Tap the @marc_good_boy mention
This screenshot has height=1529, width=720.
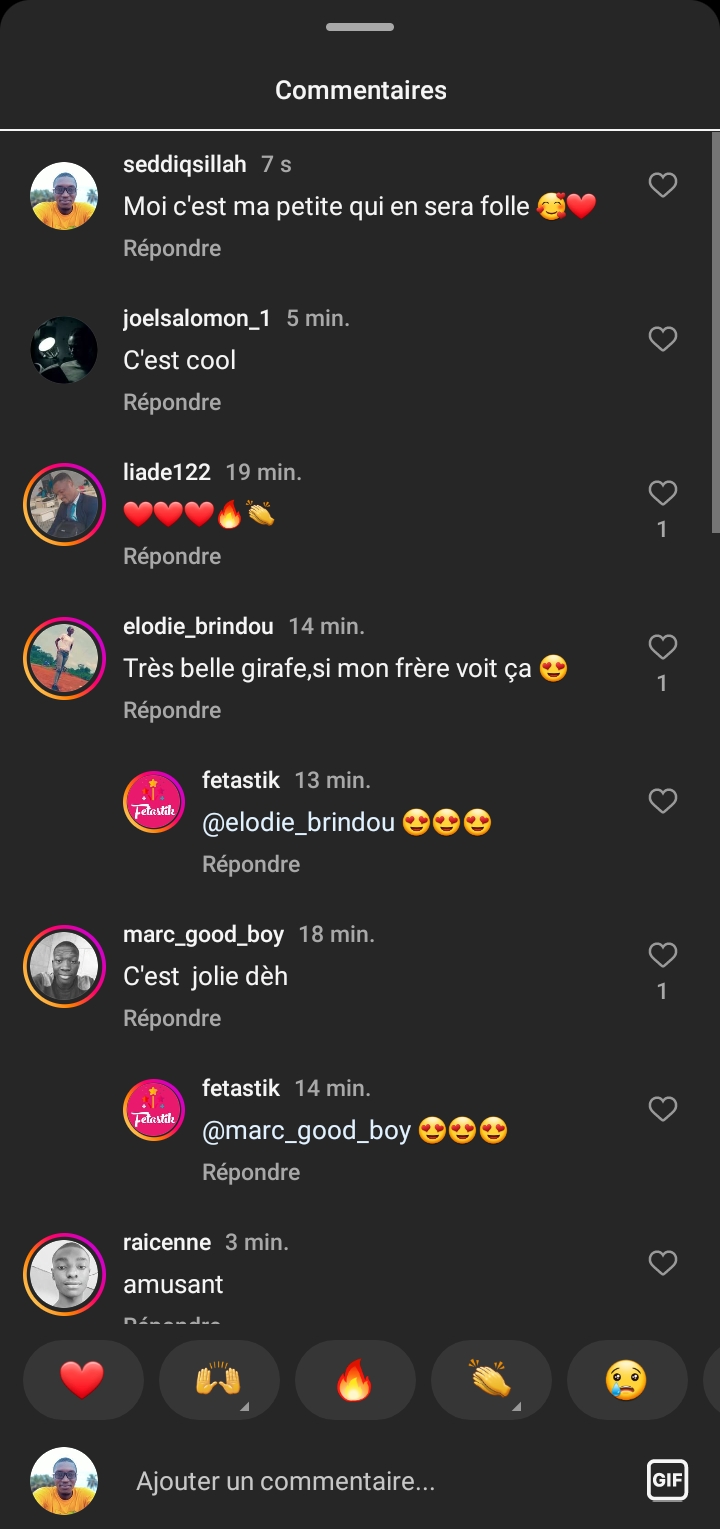click(x=306, y=1131)
